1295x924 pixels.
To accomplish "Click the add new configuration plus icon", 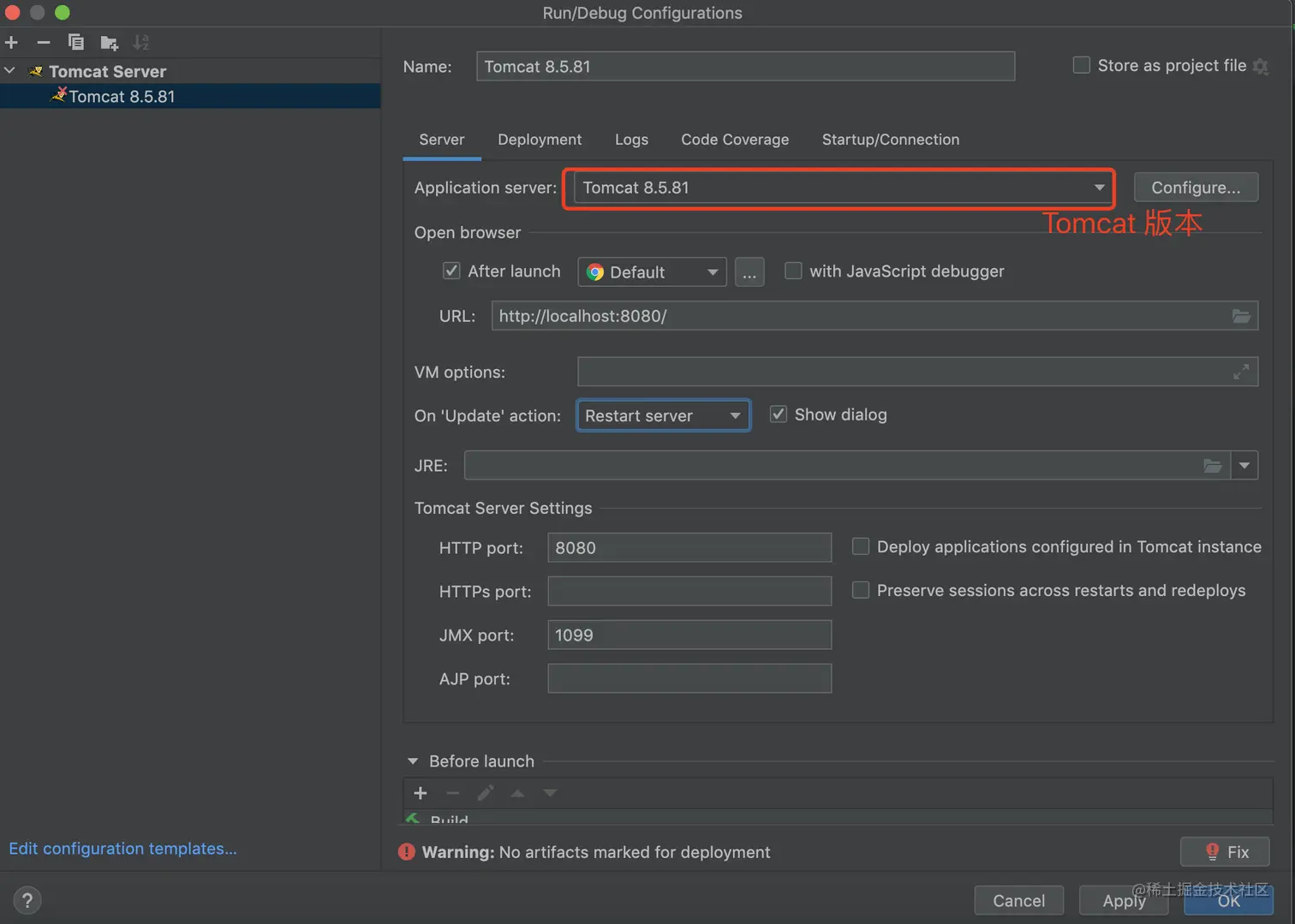I will [12, 42].
